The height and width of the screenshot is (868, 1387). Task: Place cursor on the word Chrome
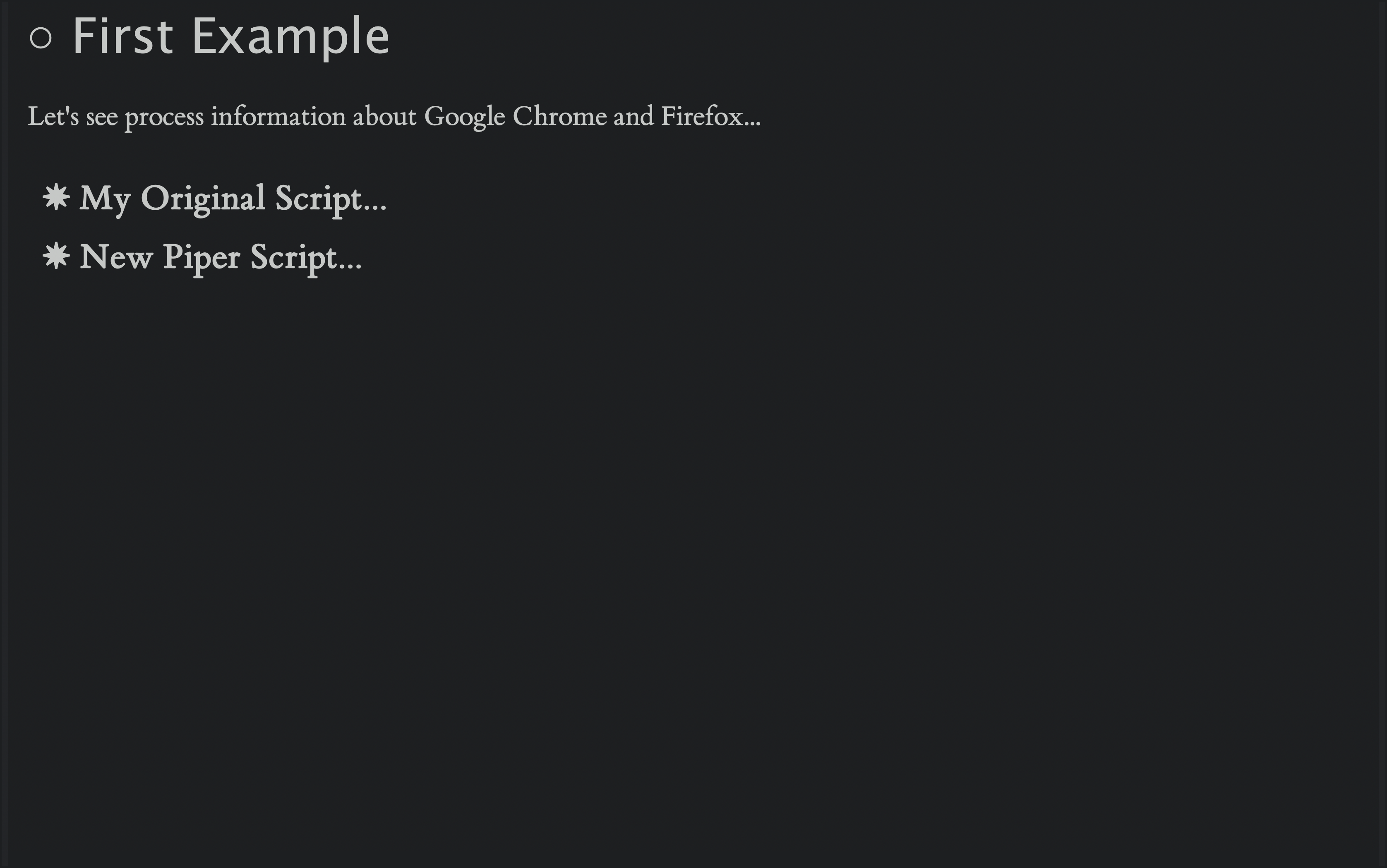click(560, 117)
